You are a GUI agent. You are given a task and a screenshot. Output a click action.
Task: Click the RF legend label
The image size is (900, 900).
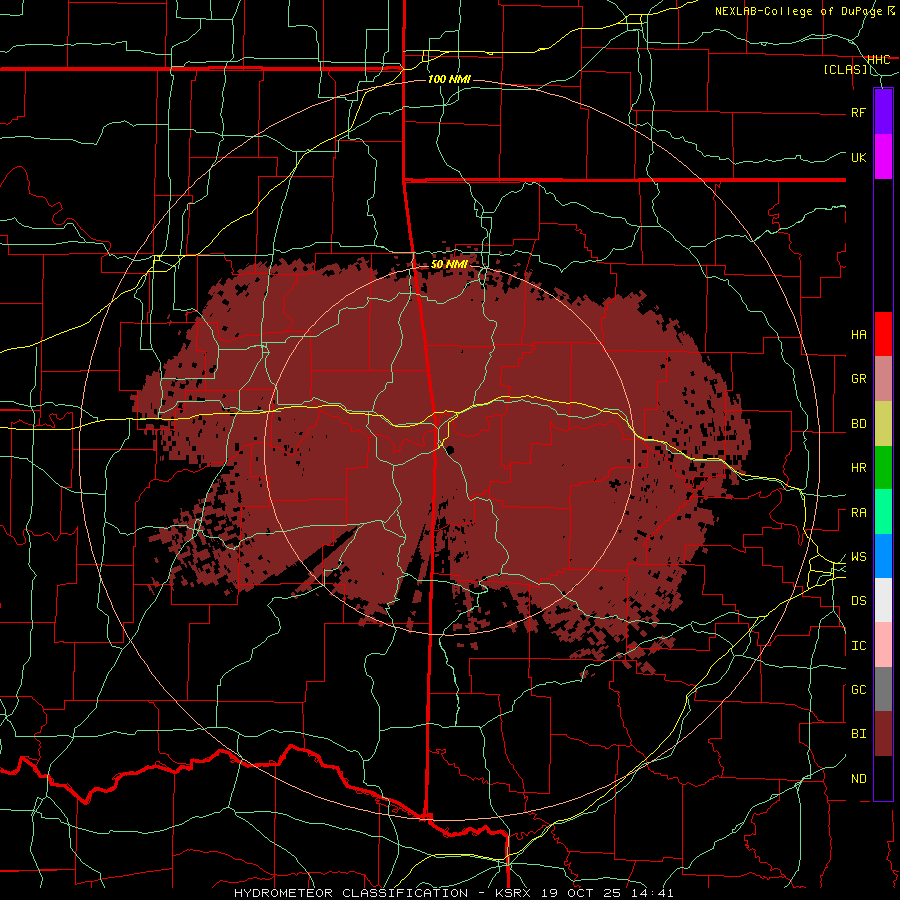click(x=859, y=112)
